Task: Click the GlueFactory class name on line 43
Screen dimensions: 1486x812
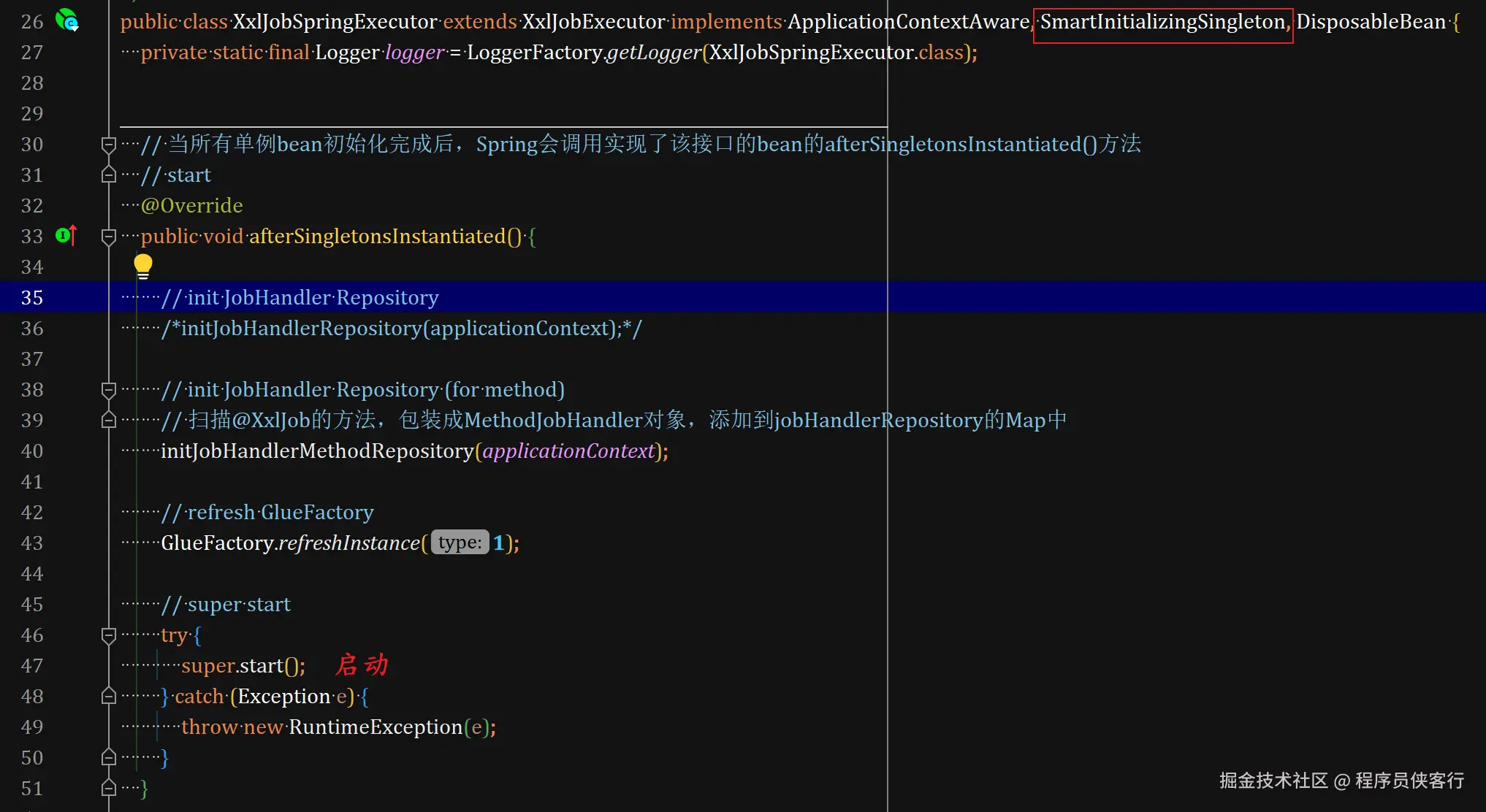Action: 217,543
